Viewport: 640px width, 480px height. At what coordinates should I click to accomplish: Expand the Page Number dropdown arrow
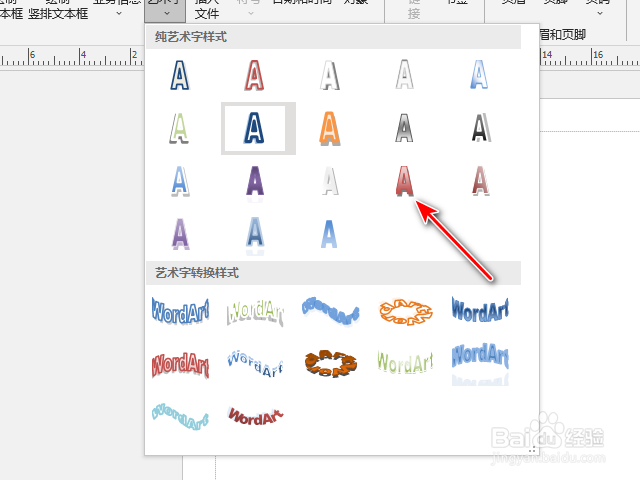coord(600,13)
